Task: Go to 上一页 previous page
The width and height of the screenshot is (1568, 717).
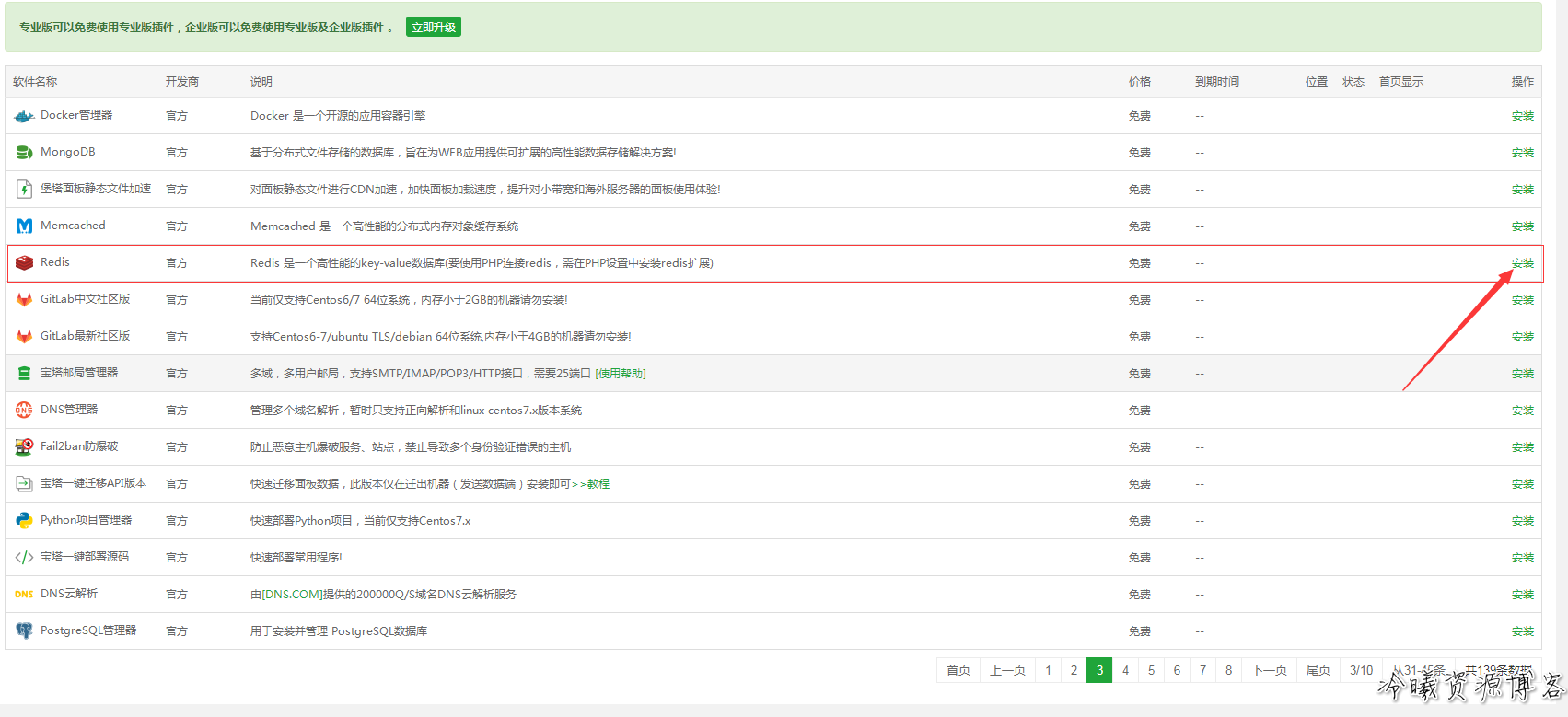Action: [x=1007, y=670]
